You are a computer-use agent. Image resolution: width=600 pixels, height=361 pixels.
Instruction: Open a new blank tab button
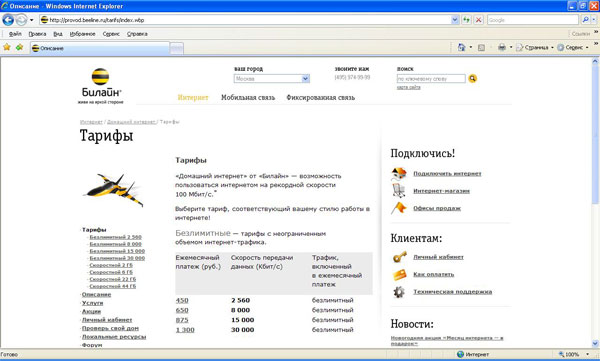coord(176,48)
